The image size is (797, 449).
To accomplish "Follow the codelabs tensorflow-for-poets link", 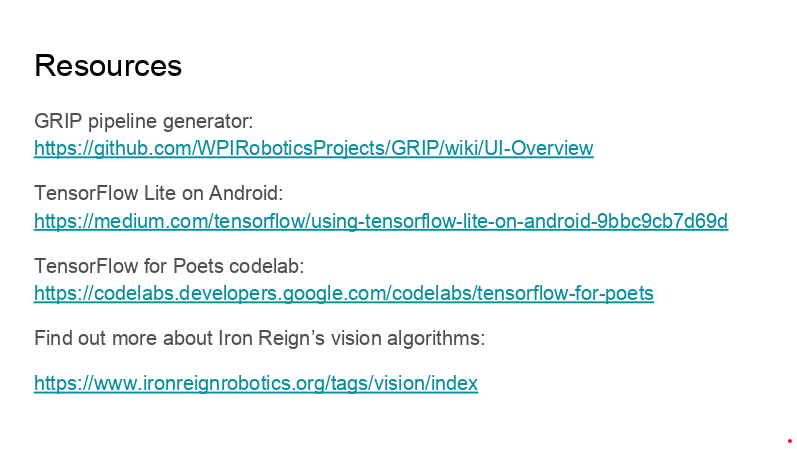I will [x=344, y=293].
